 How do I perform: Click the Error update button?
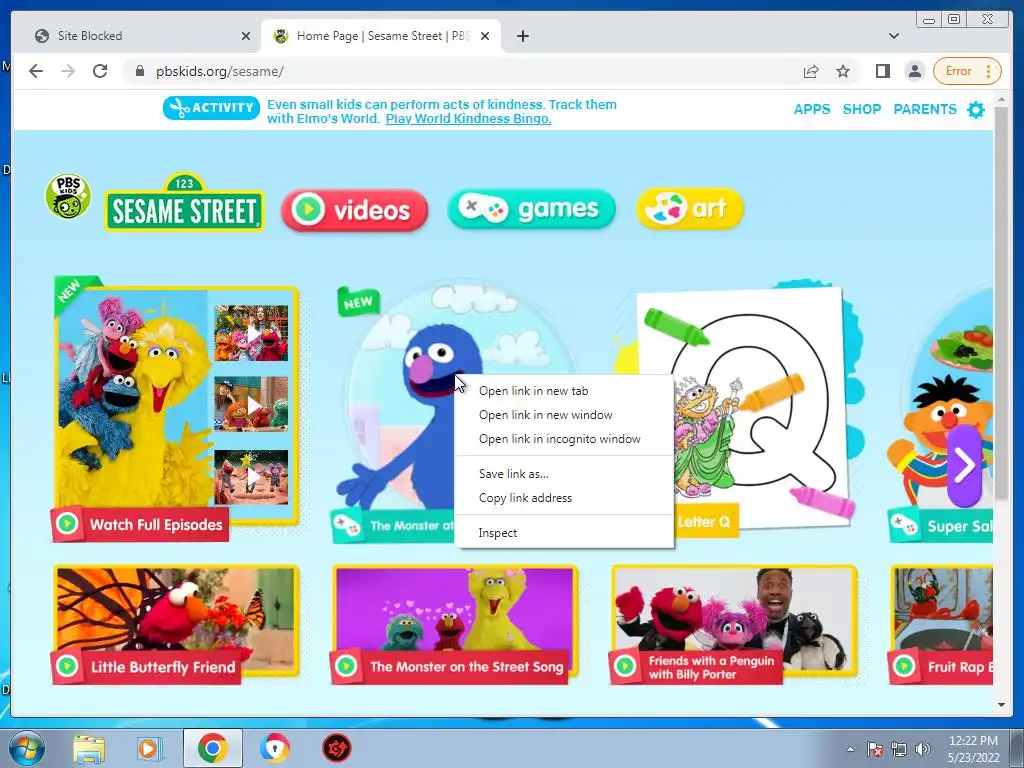(967, 71)
